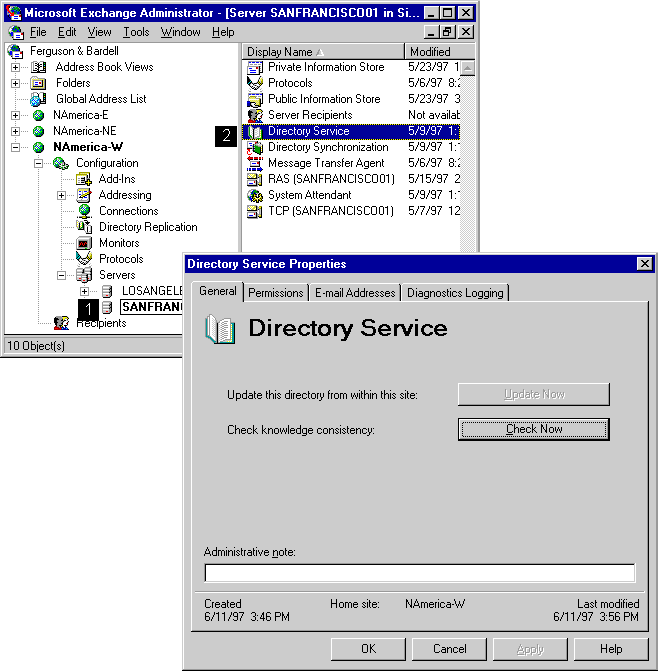Click the Private Information Store icon
658x671 pixels.
[x=255, y=67]
